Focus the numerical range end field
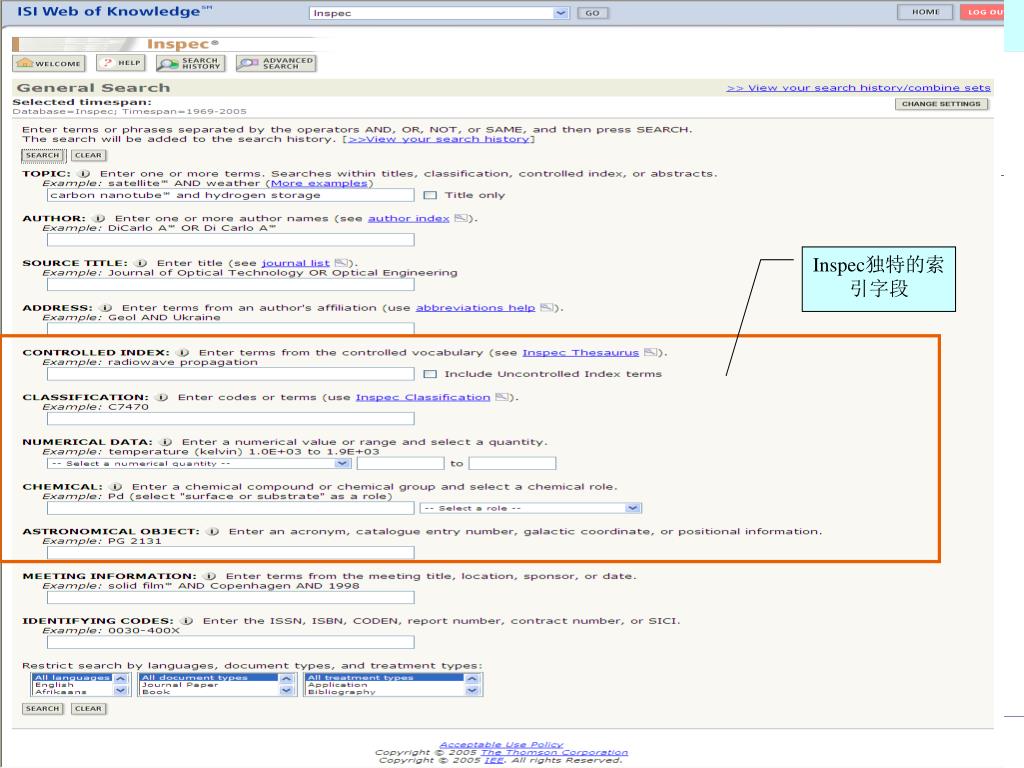This screenshot has height=768, width=1024. tap(513, 464)
